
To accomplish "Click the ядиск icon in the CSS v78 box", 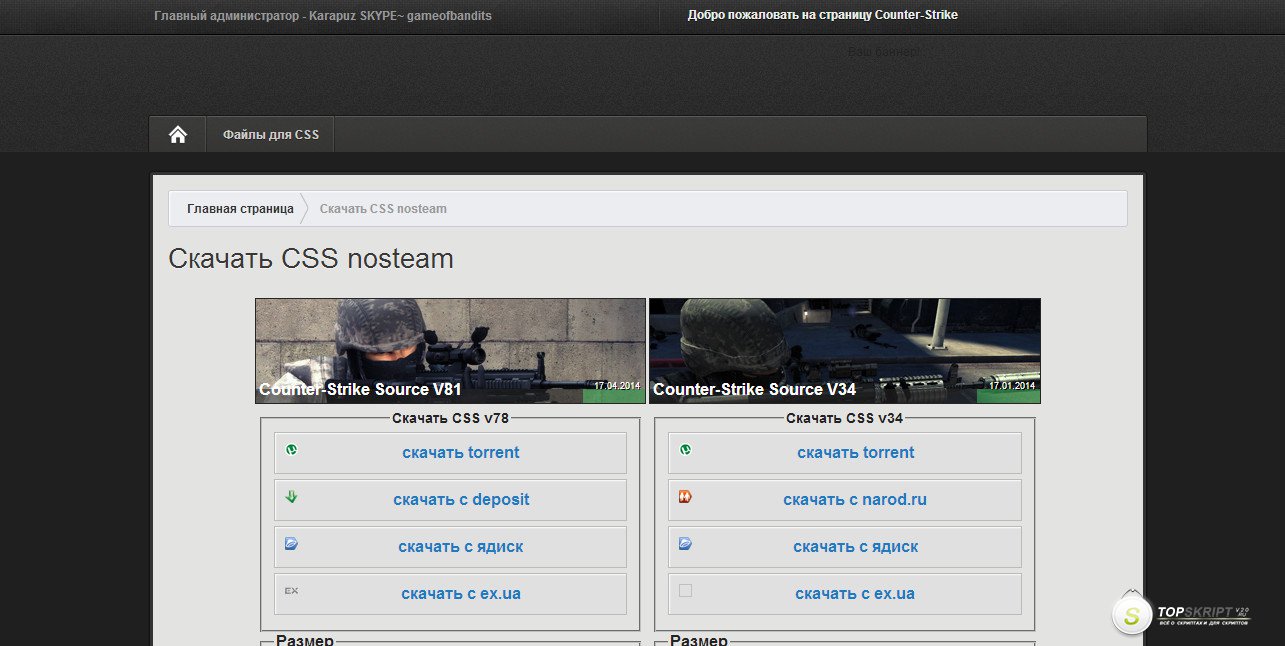I will [x=291, y=544].
